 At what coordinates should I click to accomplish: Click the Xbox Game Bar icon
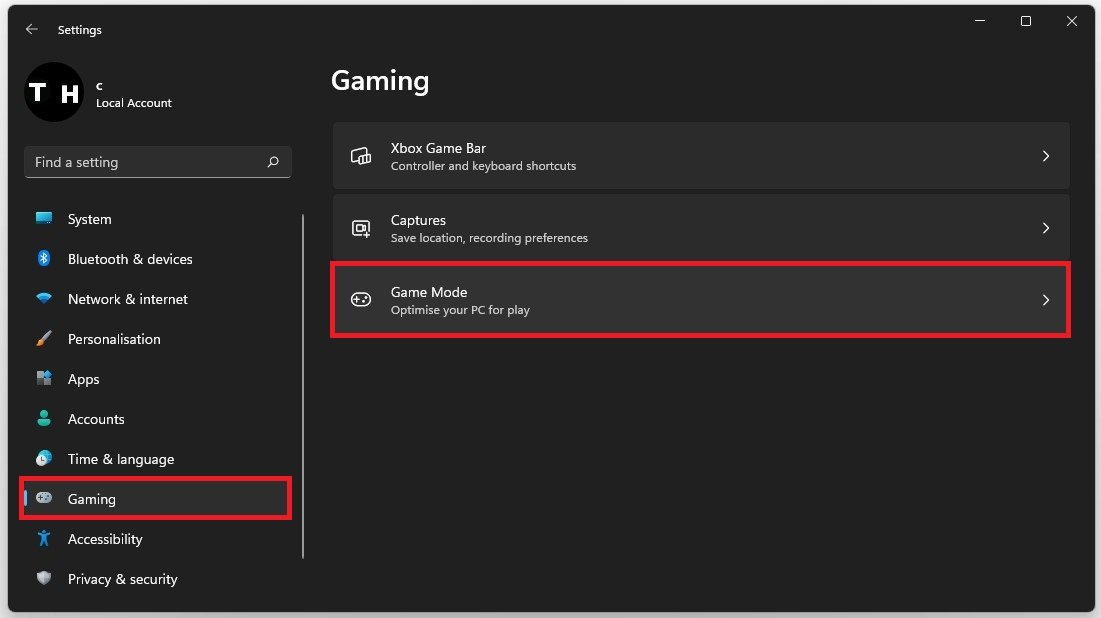tap(361, 156)
